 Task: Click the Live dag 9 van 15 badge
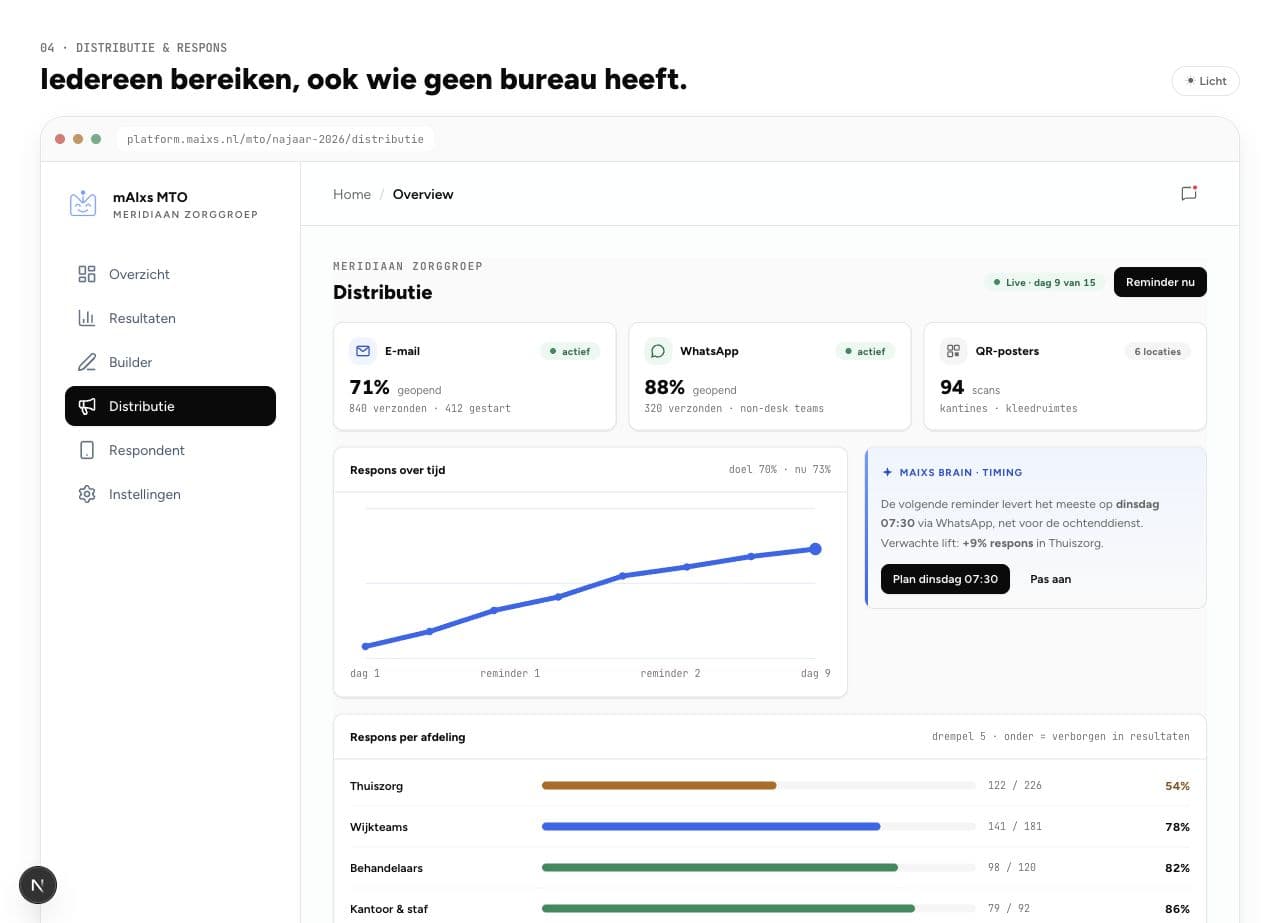tap(1043, 283)
